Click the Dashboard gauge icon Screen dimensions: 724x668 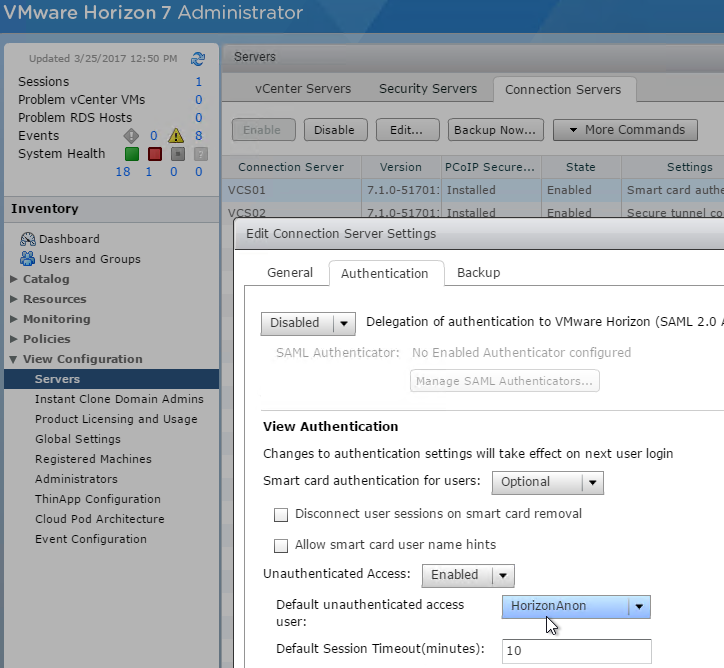tap(28, 239)
